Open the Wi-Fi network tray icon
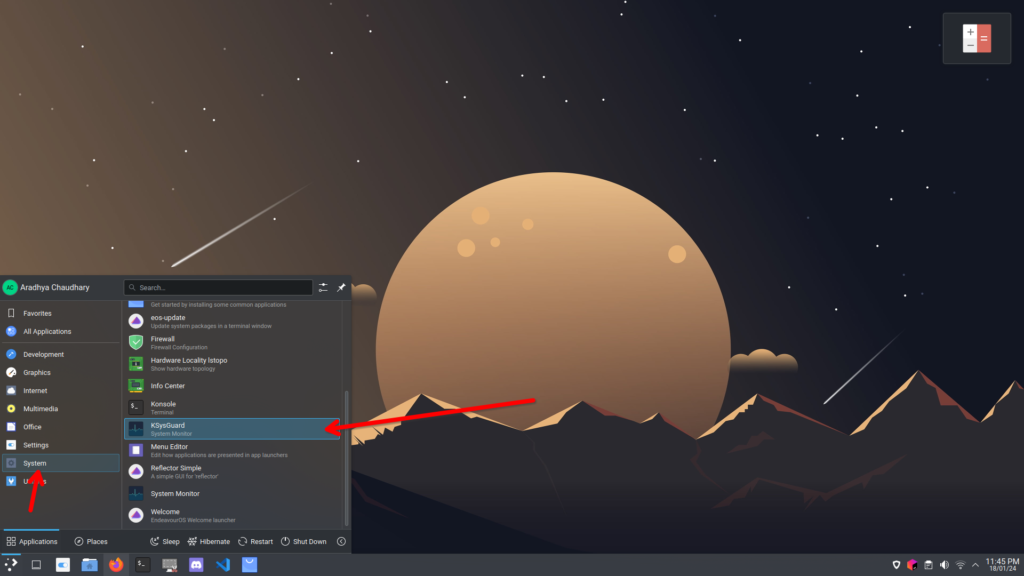1024x576 pixels. pos(960,565)
